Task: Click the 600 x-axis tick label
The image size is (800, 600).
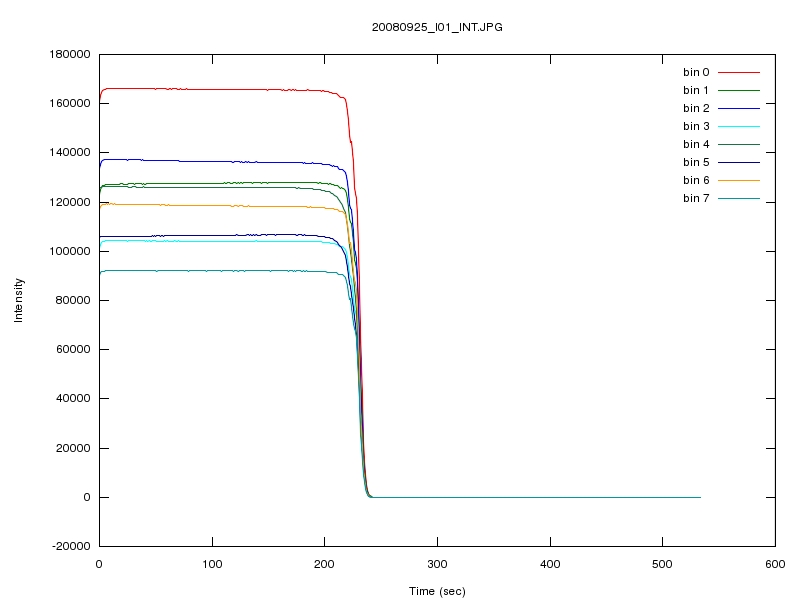Action: tap(775, 564)
